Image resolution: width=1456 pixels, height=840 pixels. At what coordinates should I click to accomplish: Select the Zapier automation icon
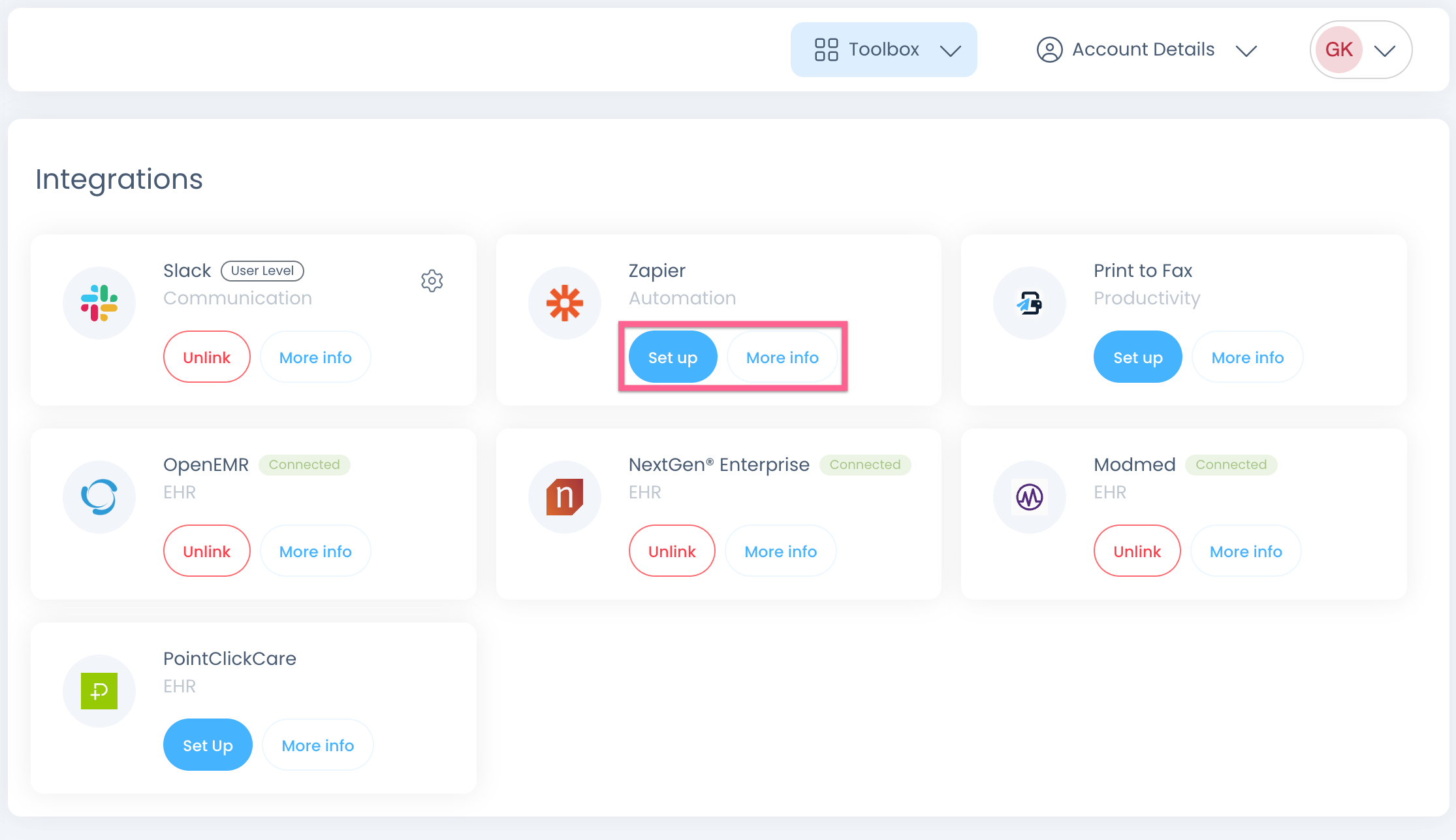click(x=565, y=302)
